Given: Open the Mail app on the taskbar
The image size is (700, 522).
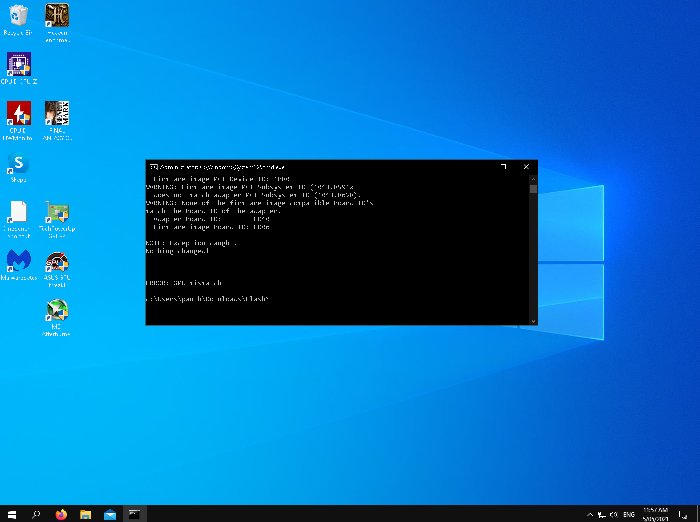Looking at the screenshot, I should click(x=110, y=514).
